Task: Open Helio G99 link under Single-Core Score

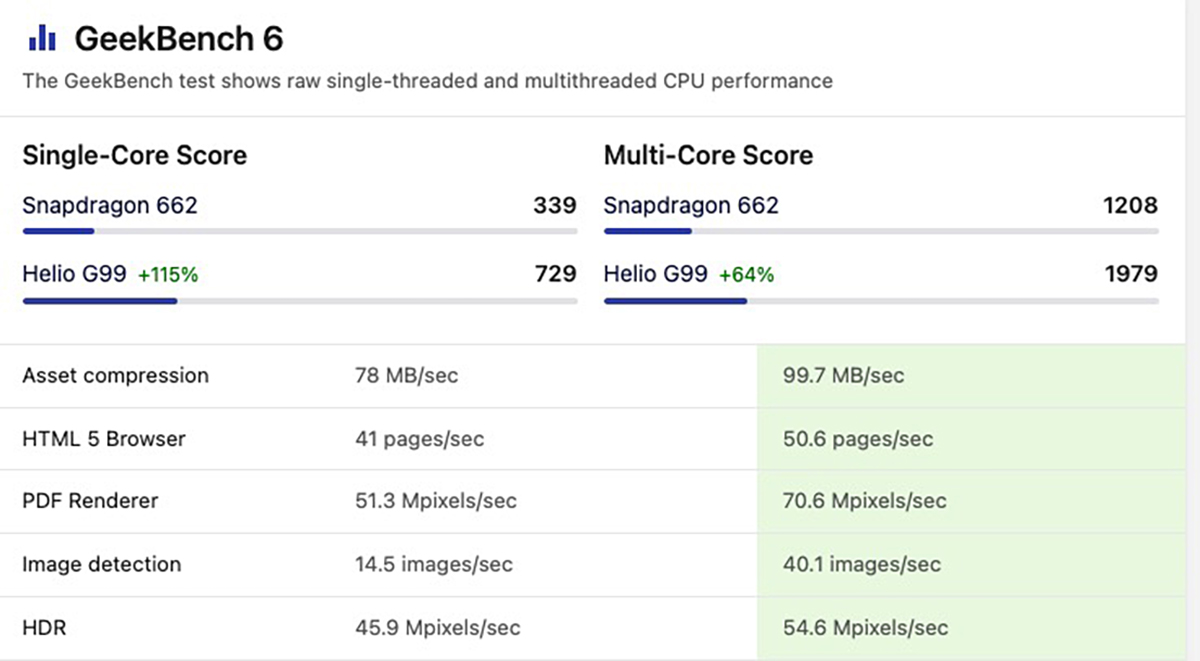Action: click(74, 274)
